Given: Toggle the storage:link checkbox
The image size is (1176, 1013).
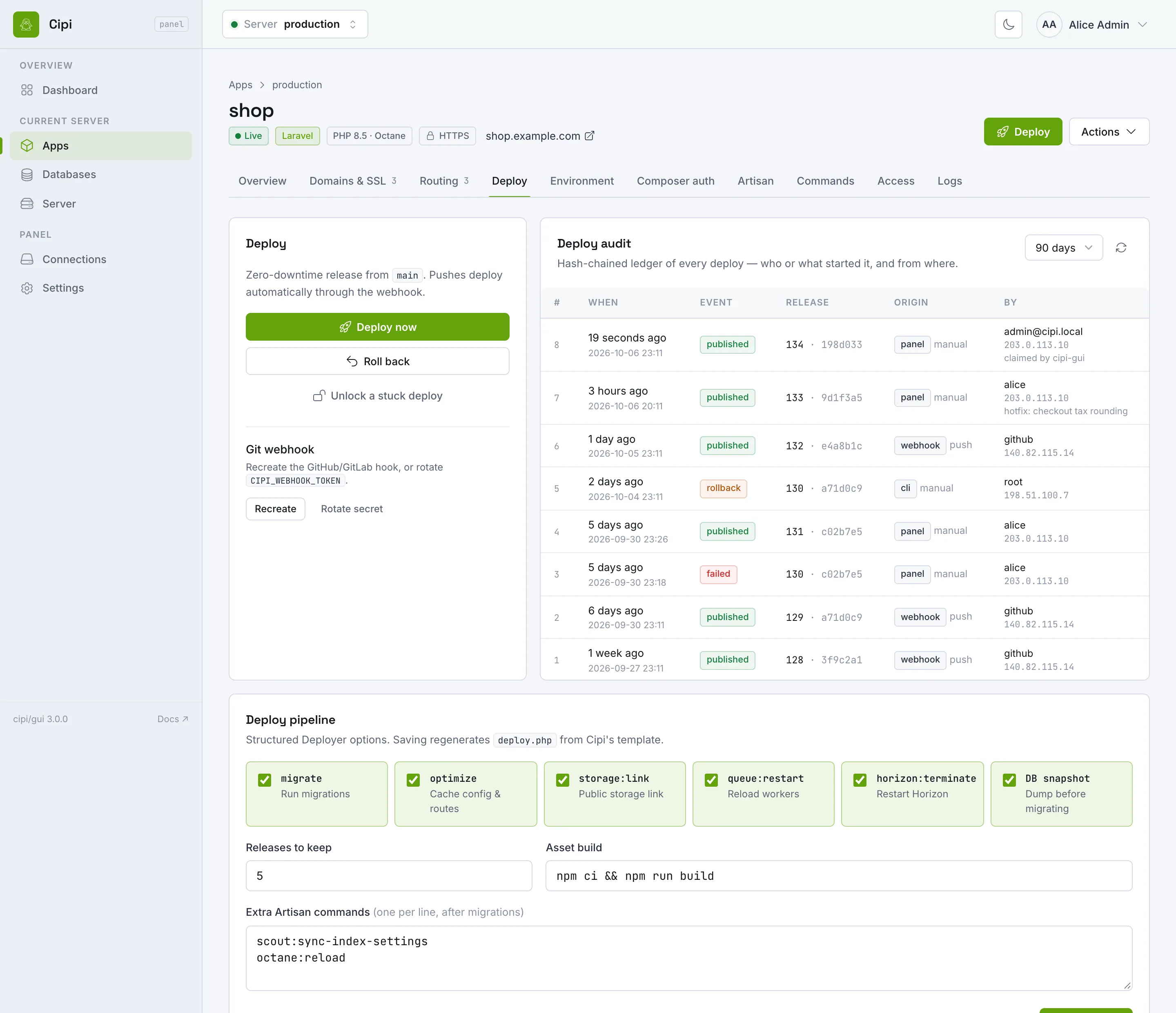Looking at the screenshot, I should click(562, 780).
